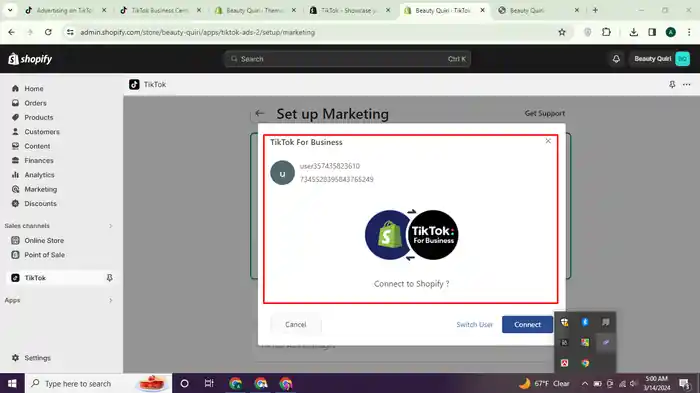View site information icon

(70, 32)
